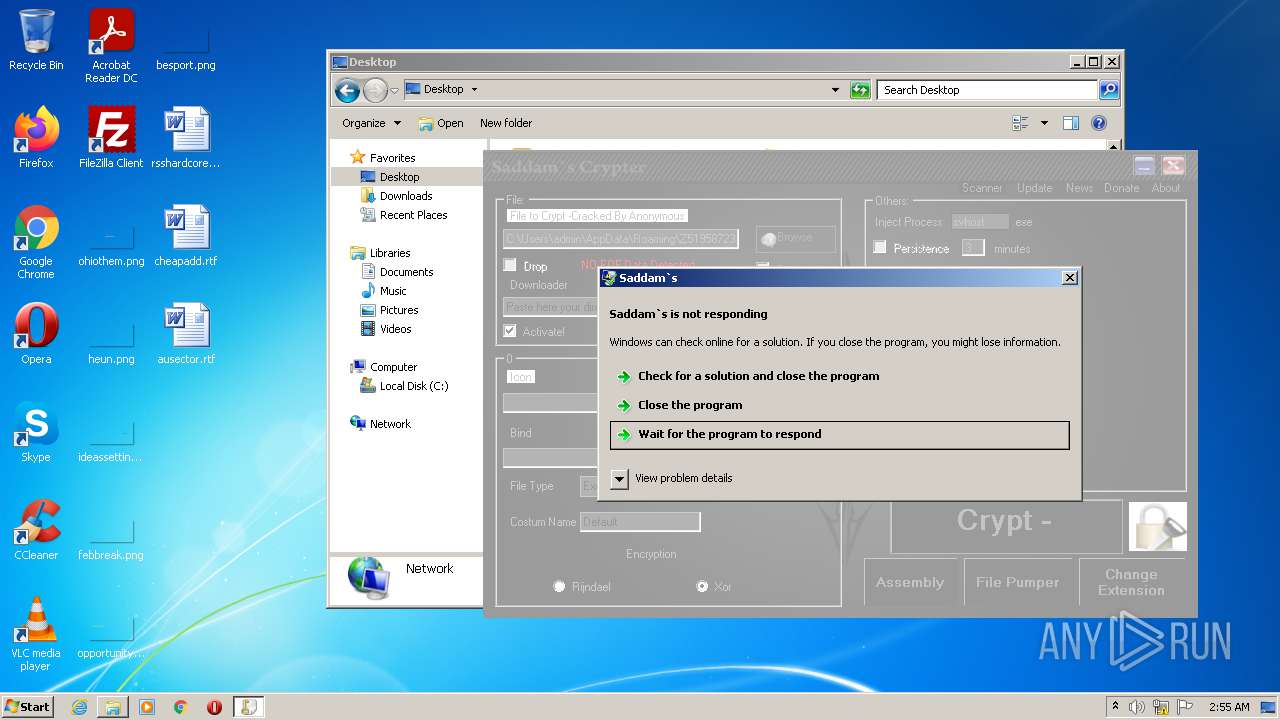Viewport: 1280px width, 720px height.
Task: Launch FileZilla Client desktop shortcut
Action: pyautogui.click(x=111, y=138)
